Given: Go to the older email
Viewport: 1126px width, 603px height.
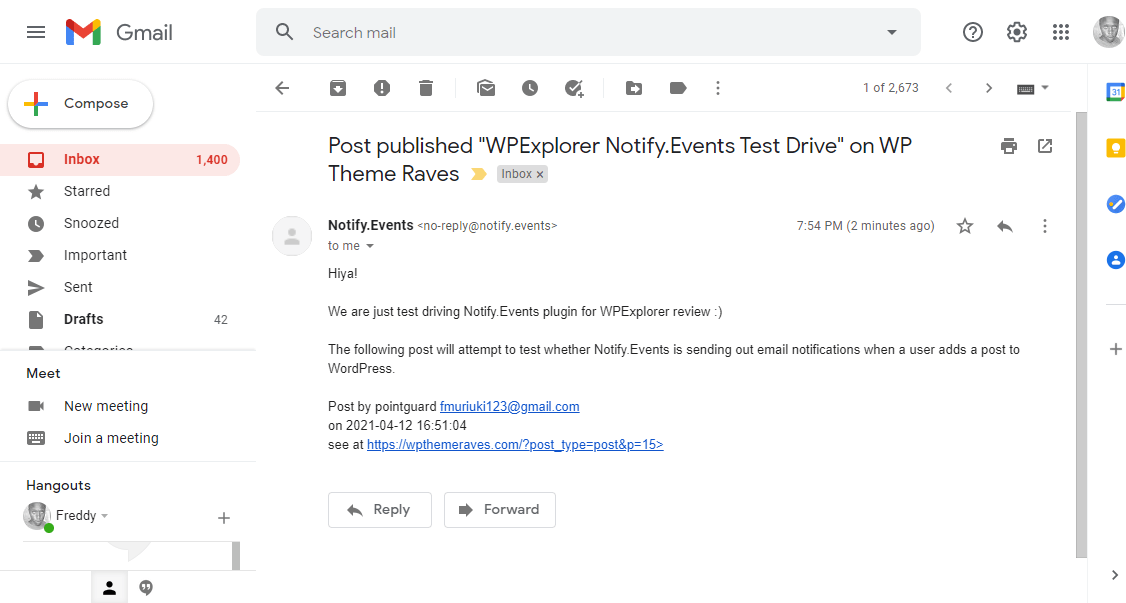Looking at the screenshot, I should pyautogui.click(x=989, y=88).
